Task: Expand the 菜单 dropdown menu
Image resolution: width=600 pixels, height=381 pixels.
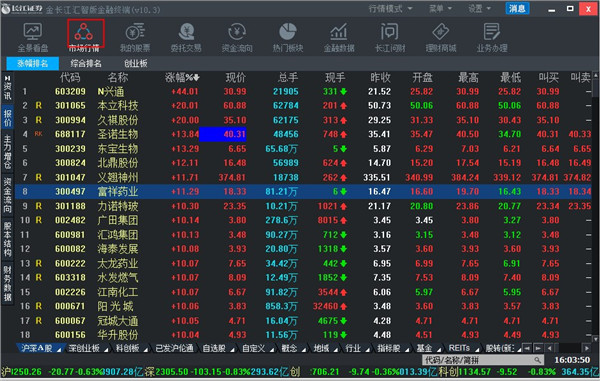Action: coord(440,8)
